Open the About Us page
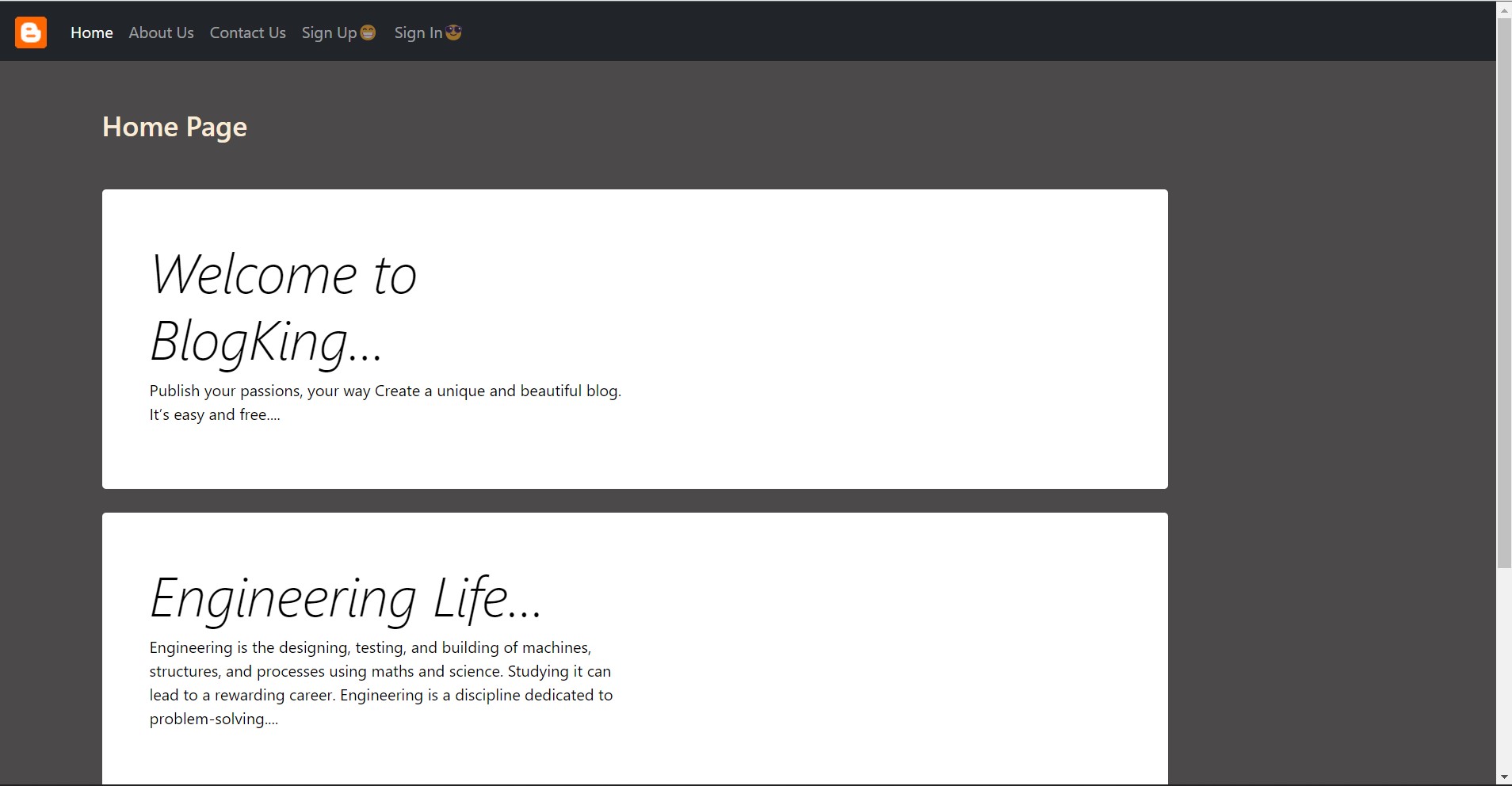This screenshot has height=786, width=1512. pos(161,32)
